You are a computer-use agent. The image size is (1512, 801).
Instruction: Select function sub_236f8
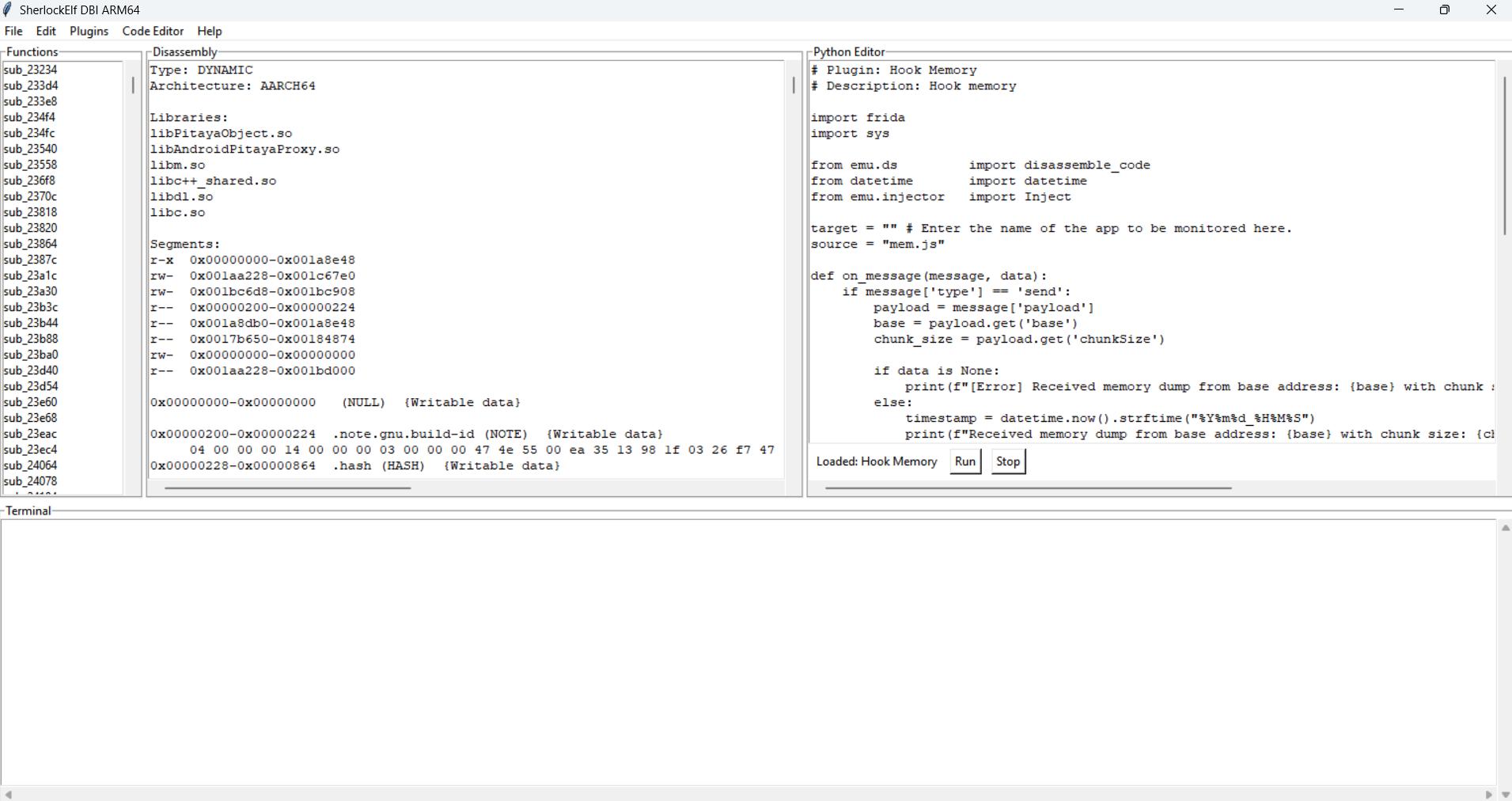click(x=29, y=180)
